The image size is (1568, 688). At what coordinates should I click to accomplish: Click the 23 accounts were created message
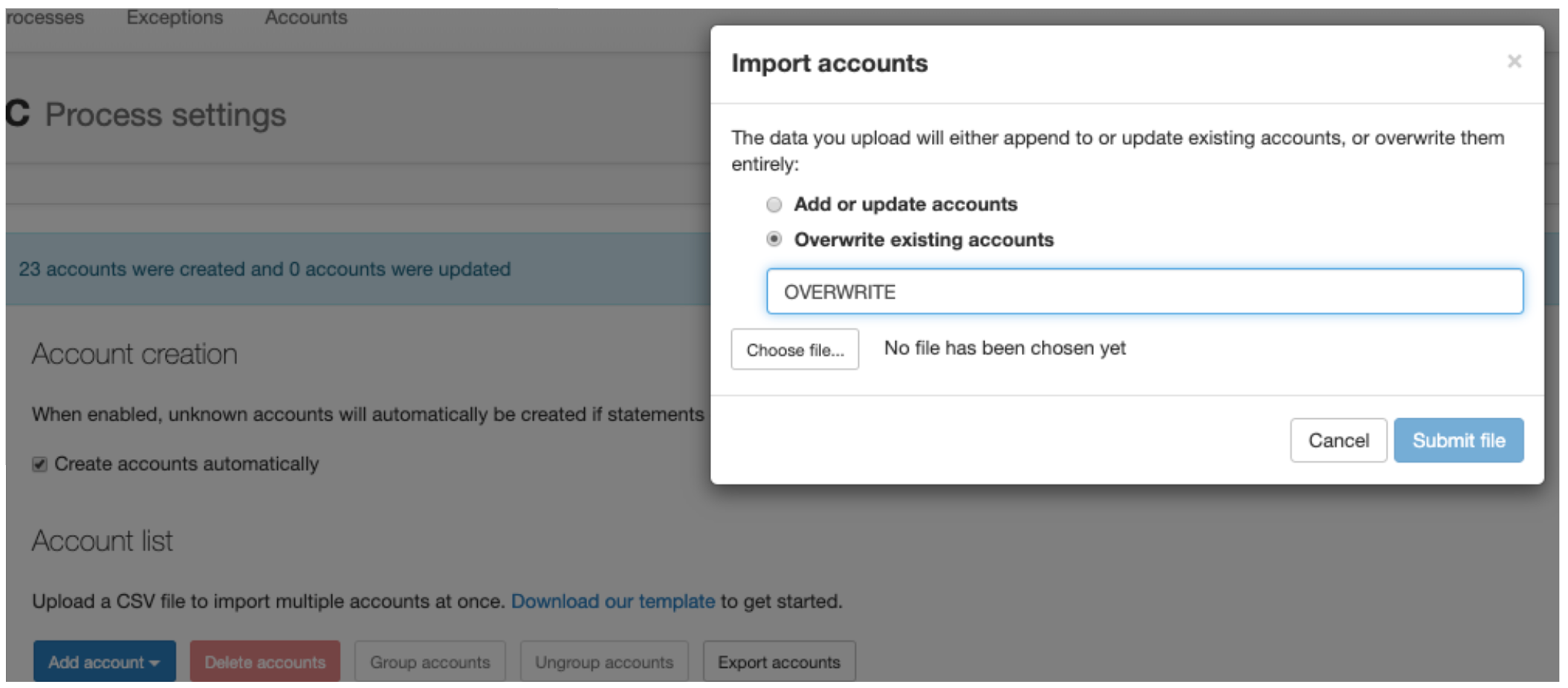pyautogui.click(x=265, y=269)
